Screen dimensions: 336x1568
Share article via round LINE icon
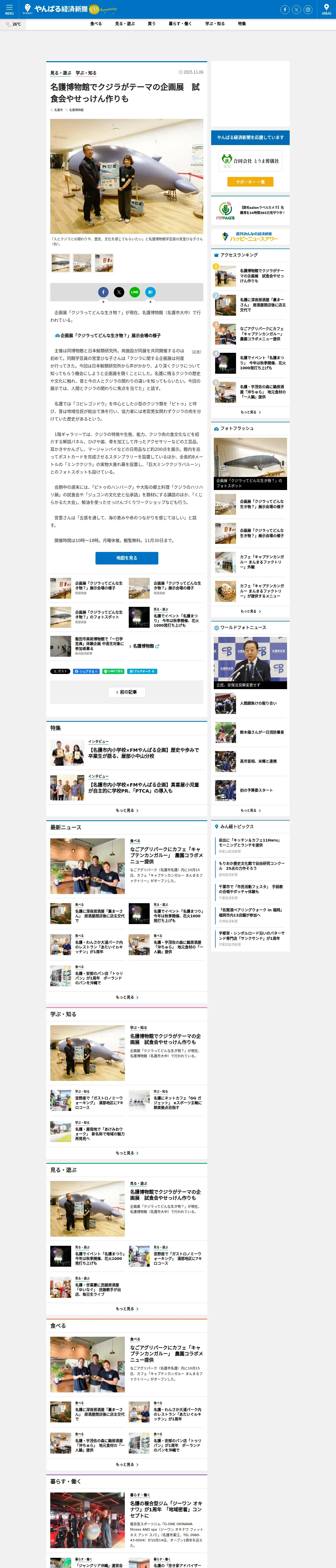pos(135,292)
